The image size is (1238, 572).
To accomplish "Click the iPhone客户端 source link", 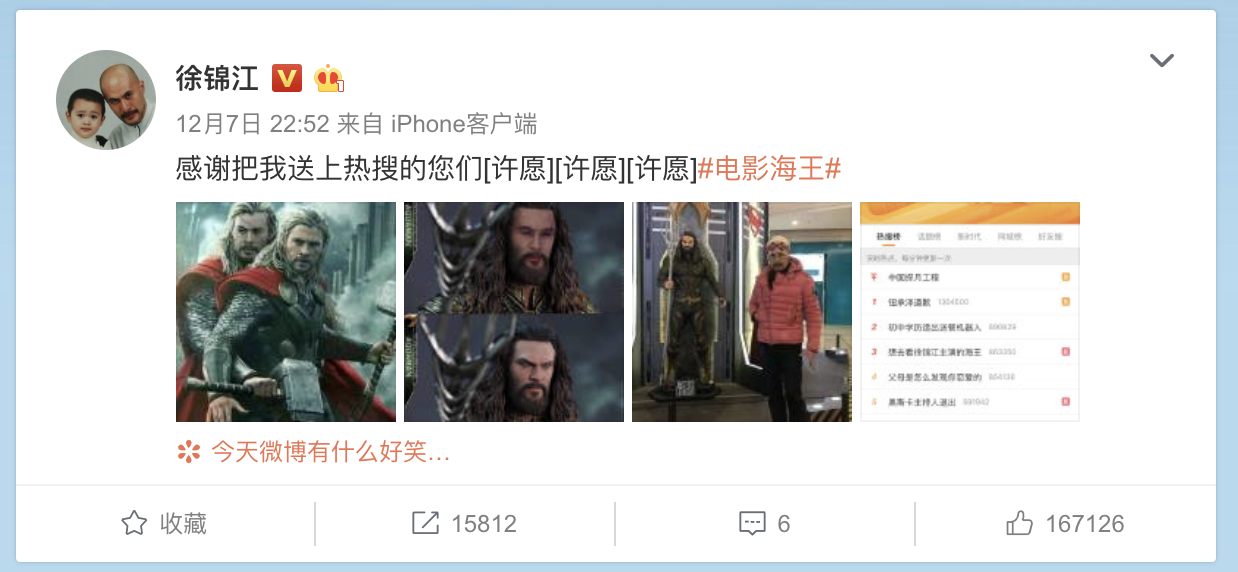I will click(464, 124).
